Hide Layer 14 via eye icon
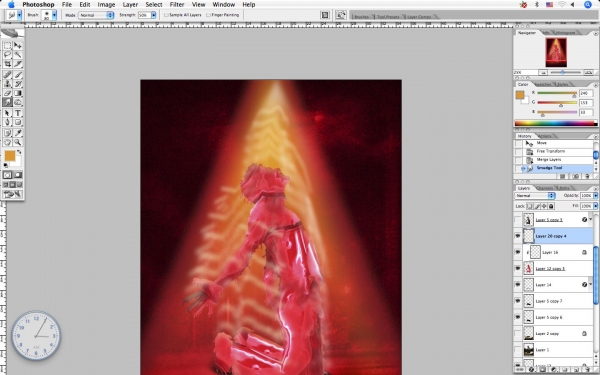The height and width of the screenshot is (375, 600). click(518, 285)
